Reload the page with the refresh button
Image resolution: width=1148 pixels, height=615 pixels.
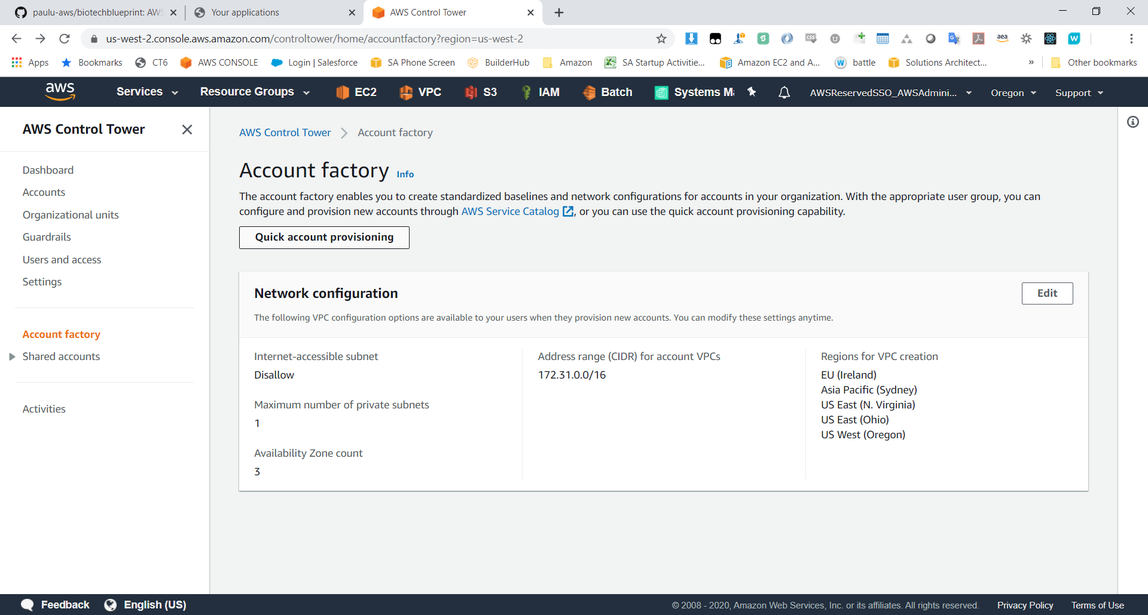click(x=64, y=39)
